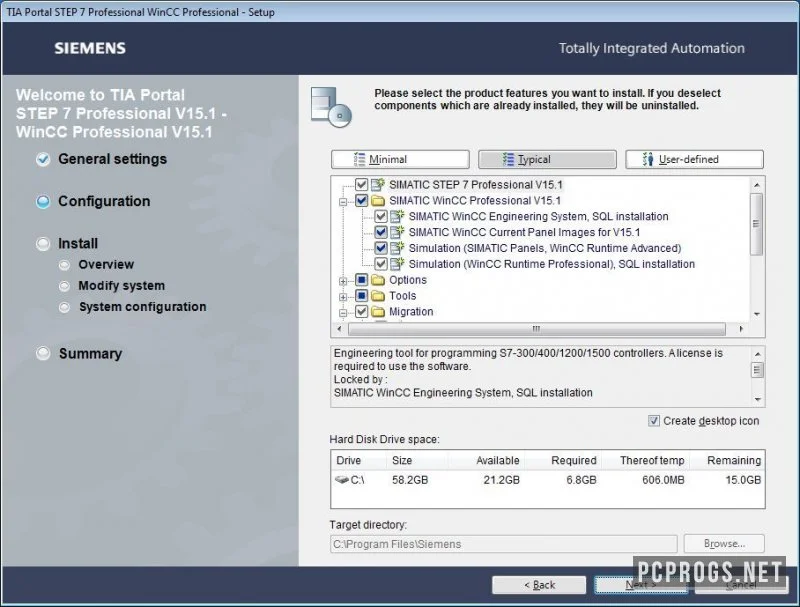Go to Summary step

(x=90, y=353)
